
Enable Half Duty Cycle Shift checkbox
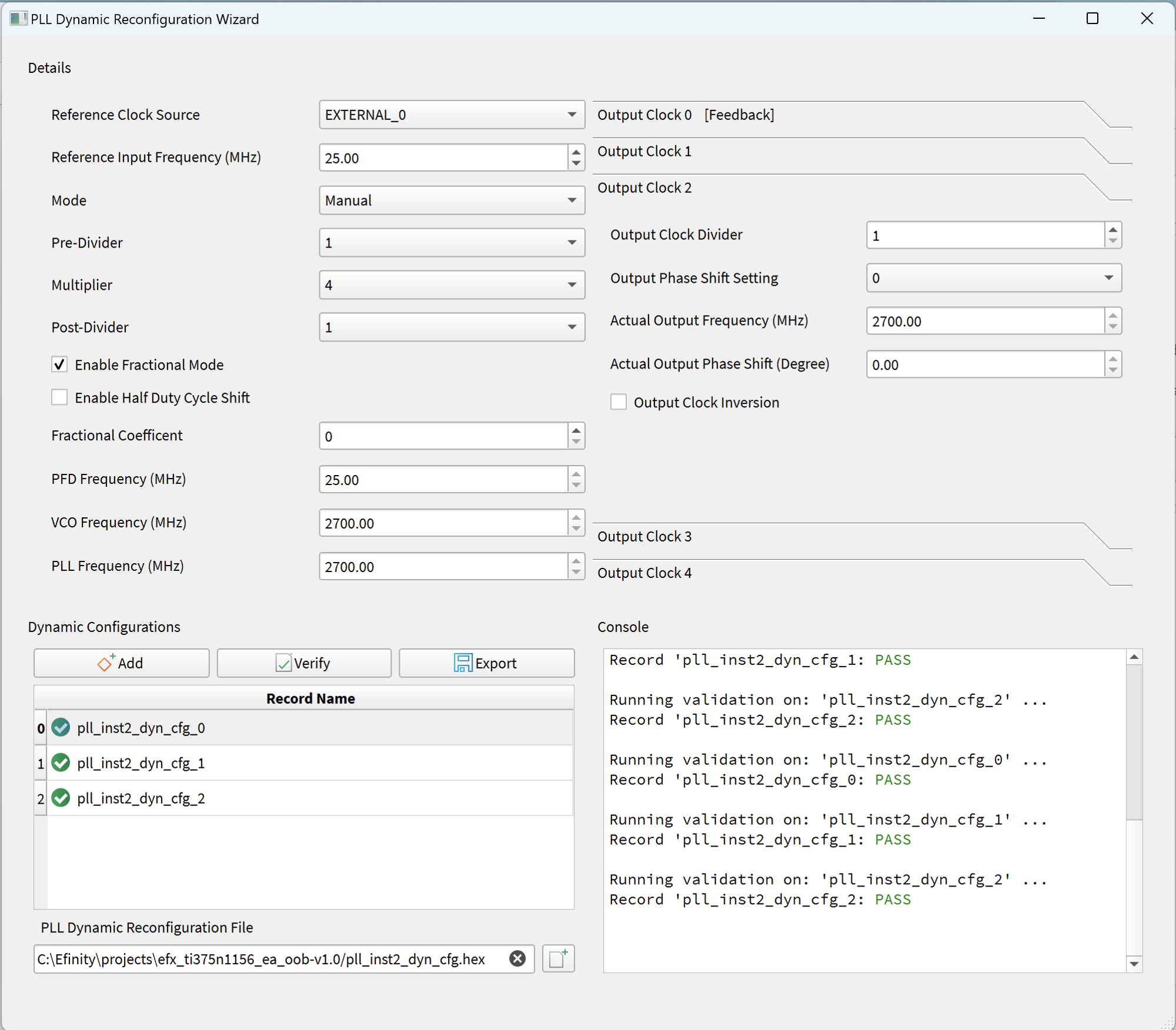click(x=59, y=397)
